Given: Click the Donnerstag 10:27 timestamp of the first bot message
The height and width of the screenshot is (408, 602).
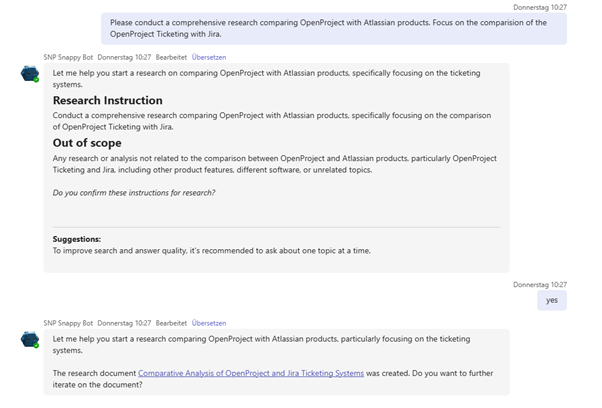Looking at the screenshot, I should coord(124,57).
